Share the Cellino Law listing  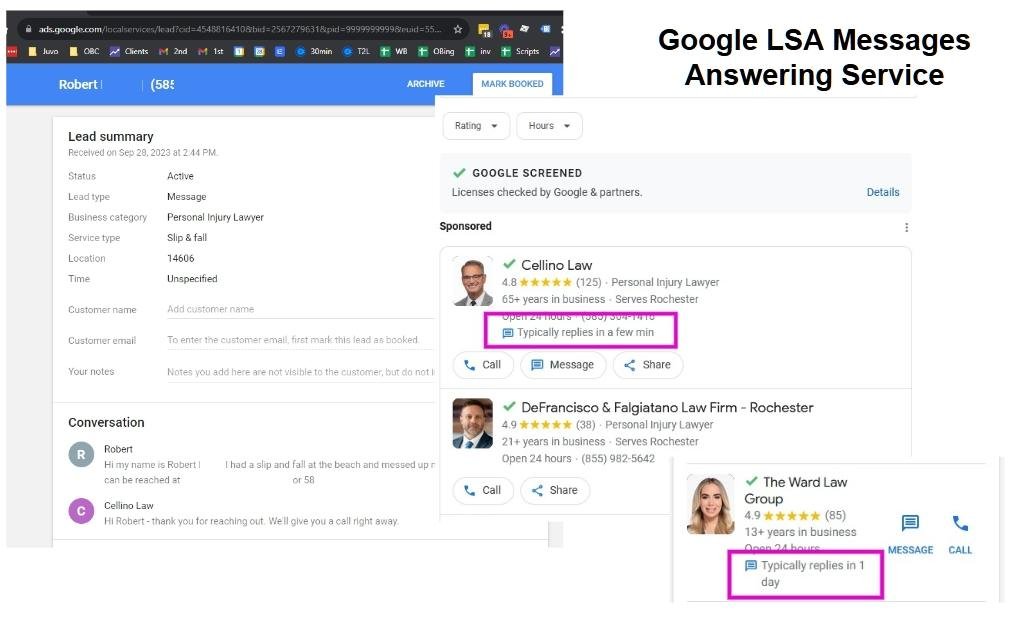[x=647, y=365]
